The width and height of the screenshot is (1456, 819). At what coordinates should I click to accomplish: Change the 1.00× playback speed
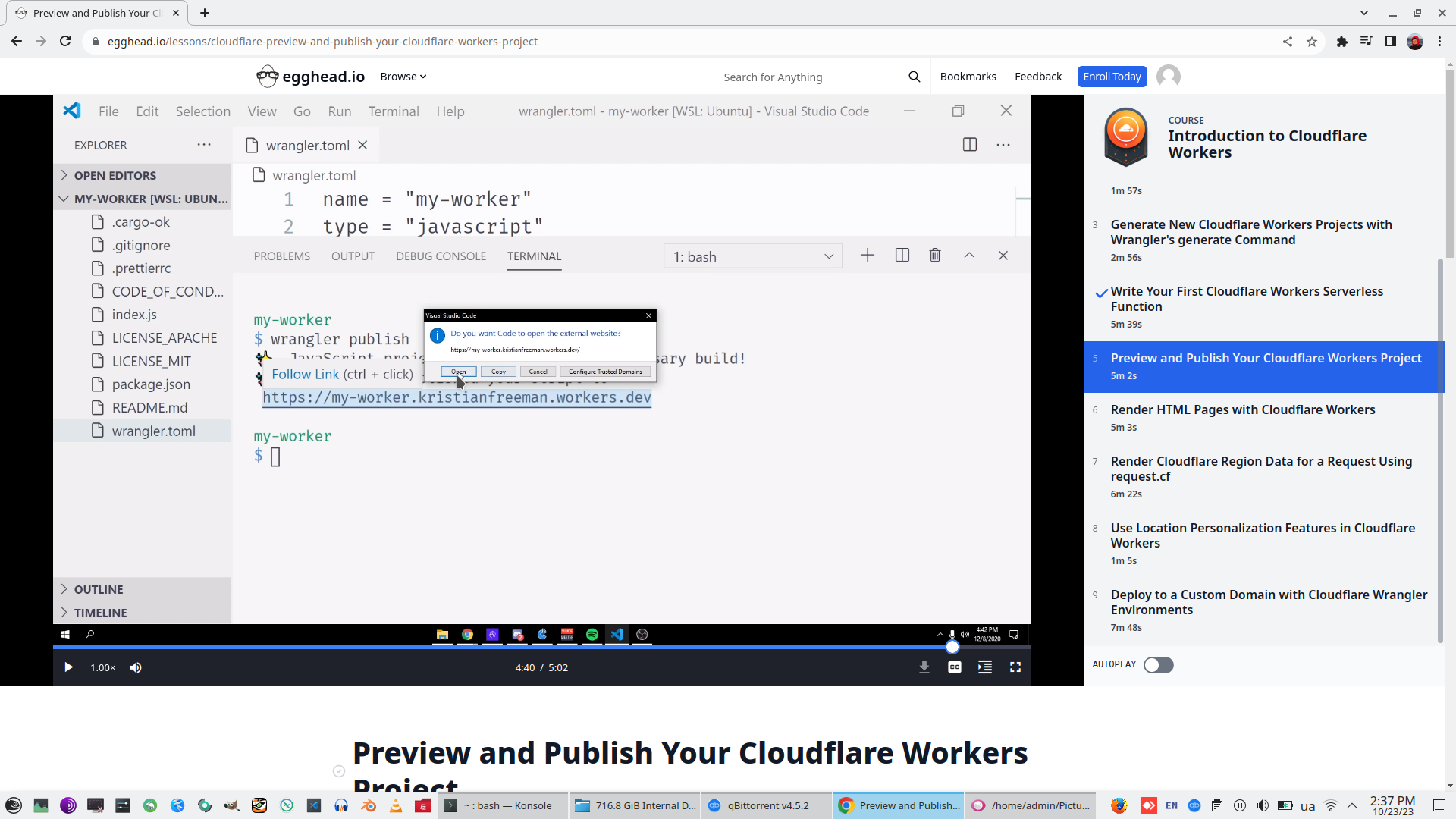pyautogui.click(x=102, y=667)
